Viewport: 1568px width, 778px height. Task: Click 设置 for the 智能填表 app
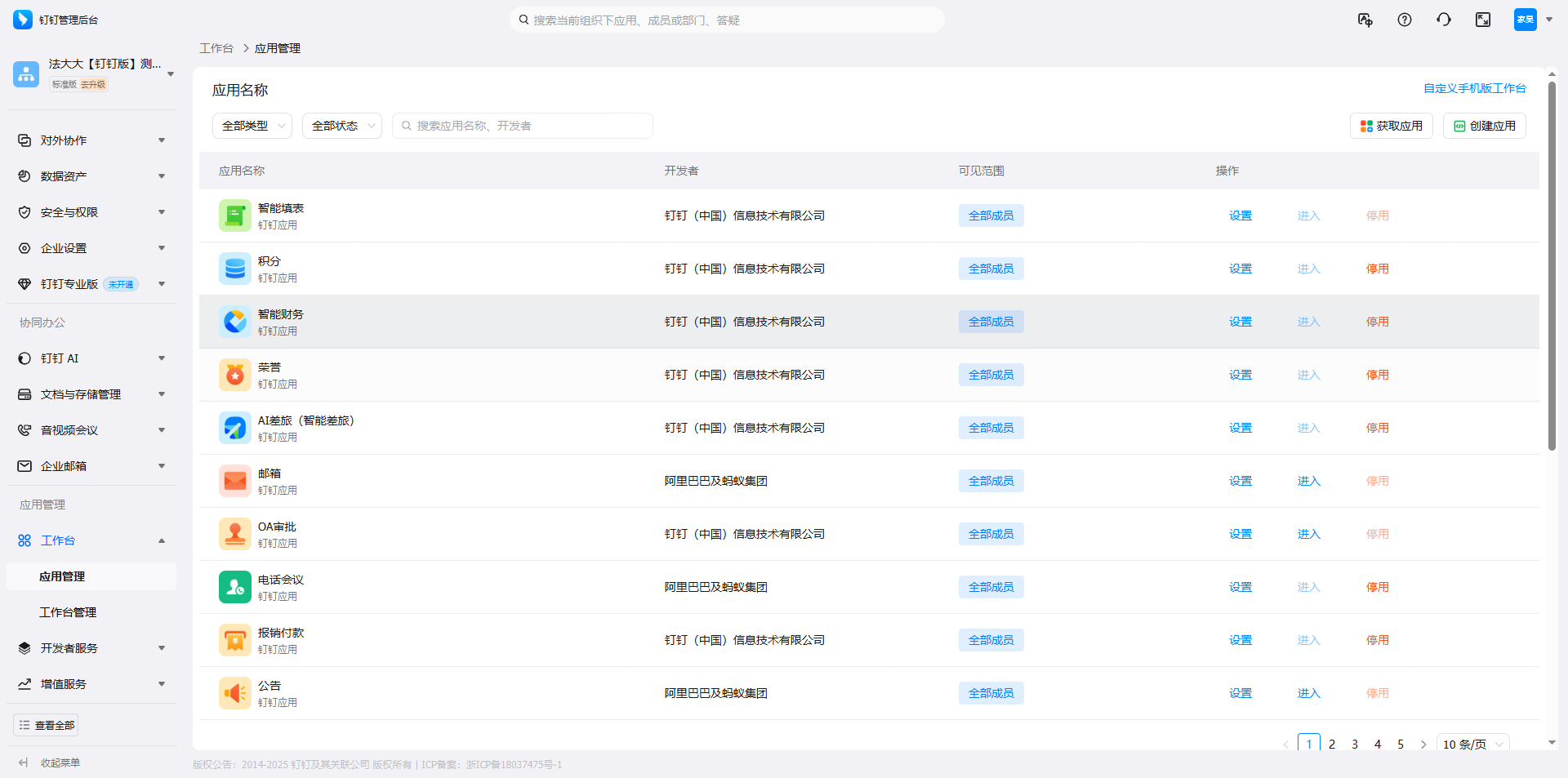[x=1241, y=216]
